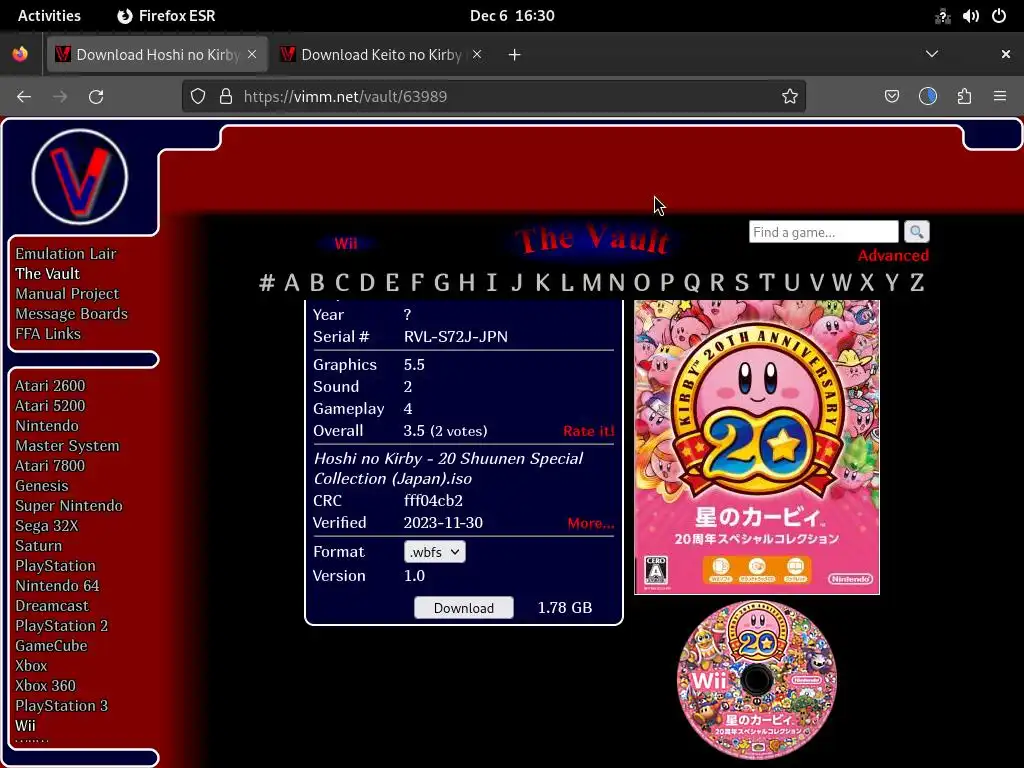Open the Firefox hamburger application menu
Screen dimensions: 1024x768
[1000, 97]
